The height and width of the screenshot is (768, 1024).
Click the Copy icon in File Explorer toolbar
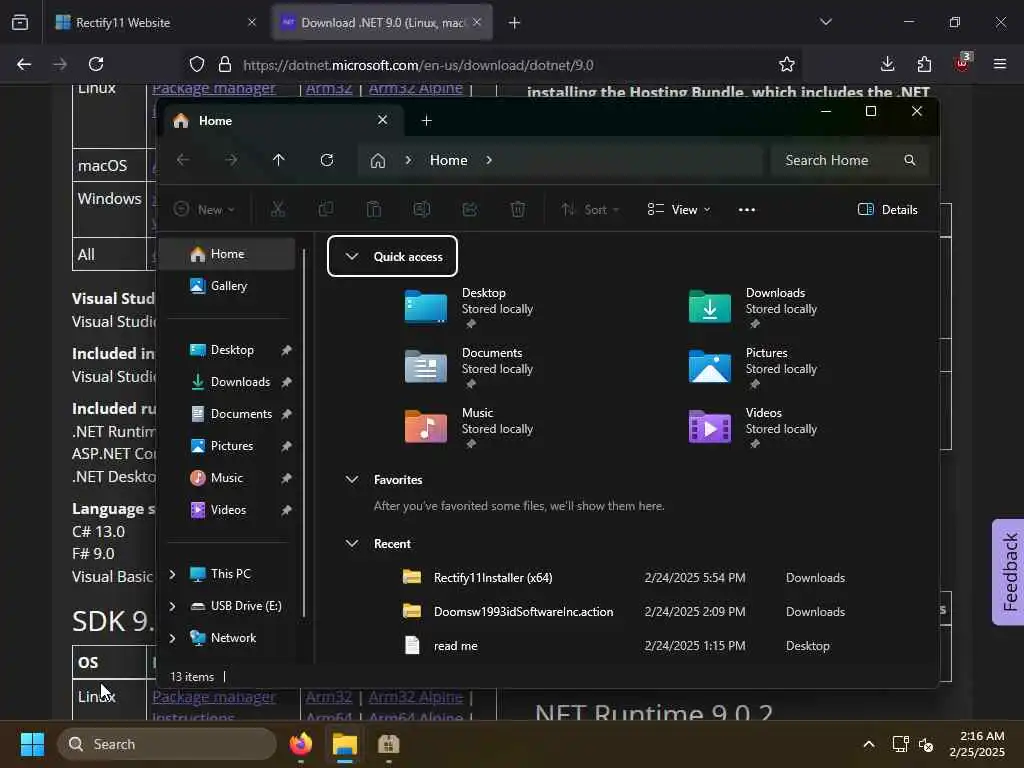click(x=325, y=209)
